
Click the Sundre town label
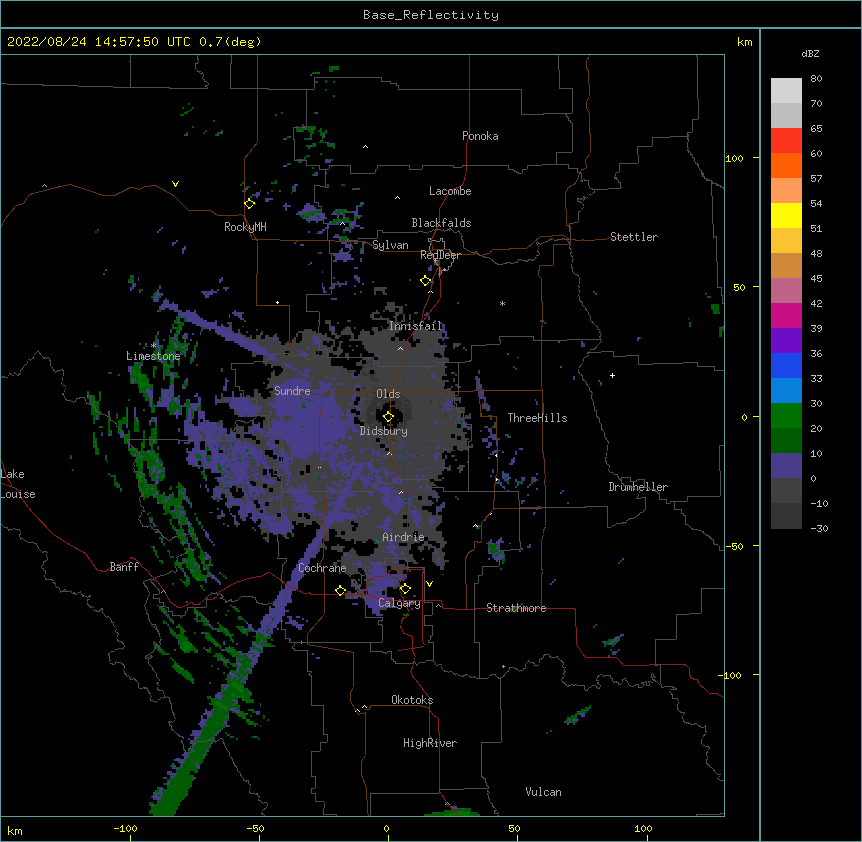click(x=292, y=391)
